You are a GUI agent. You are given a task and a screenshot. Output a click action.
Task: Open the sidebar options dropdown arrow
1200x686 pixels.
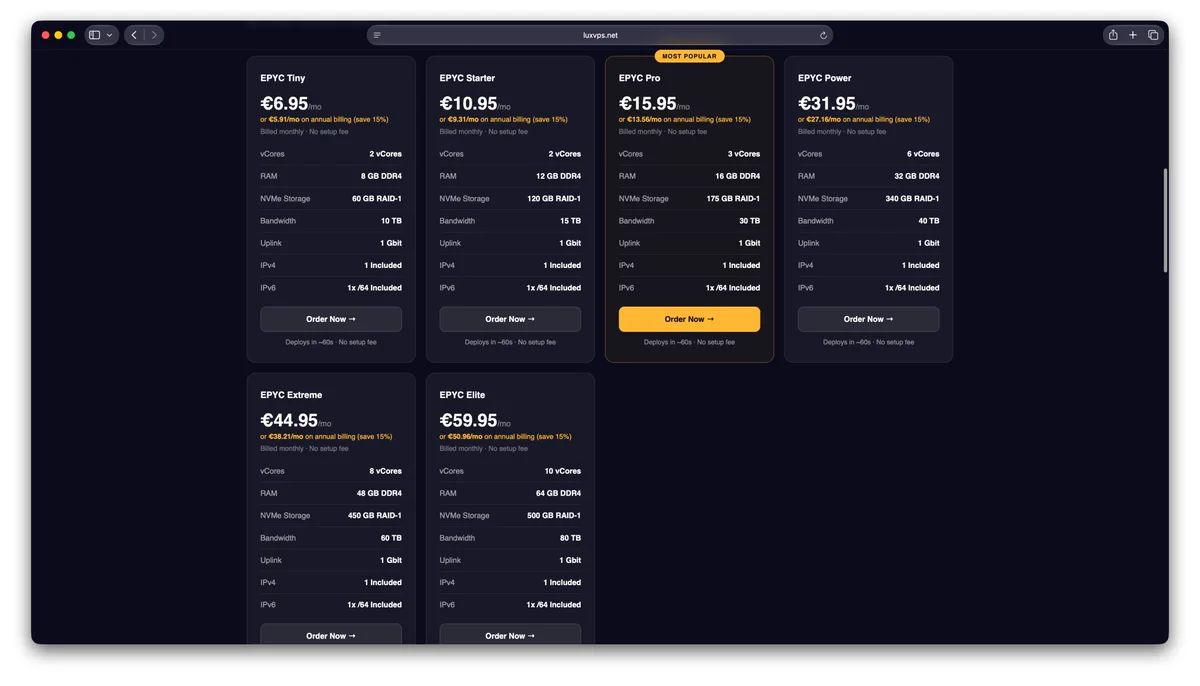109,35
